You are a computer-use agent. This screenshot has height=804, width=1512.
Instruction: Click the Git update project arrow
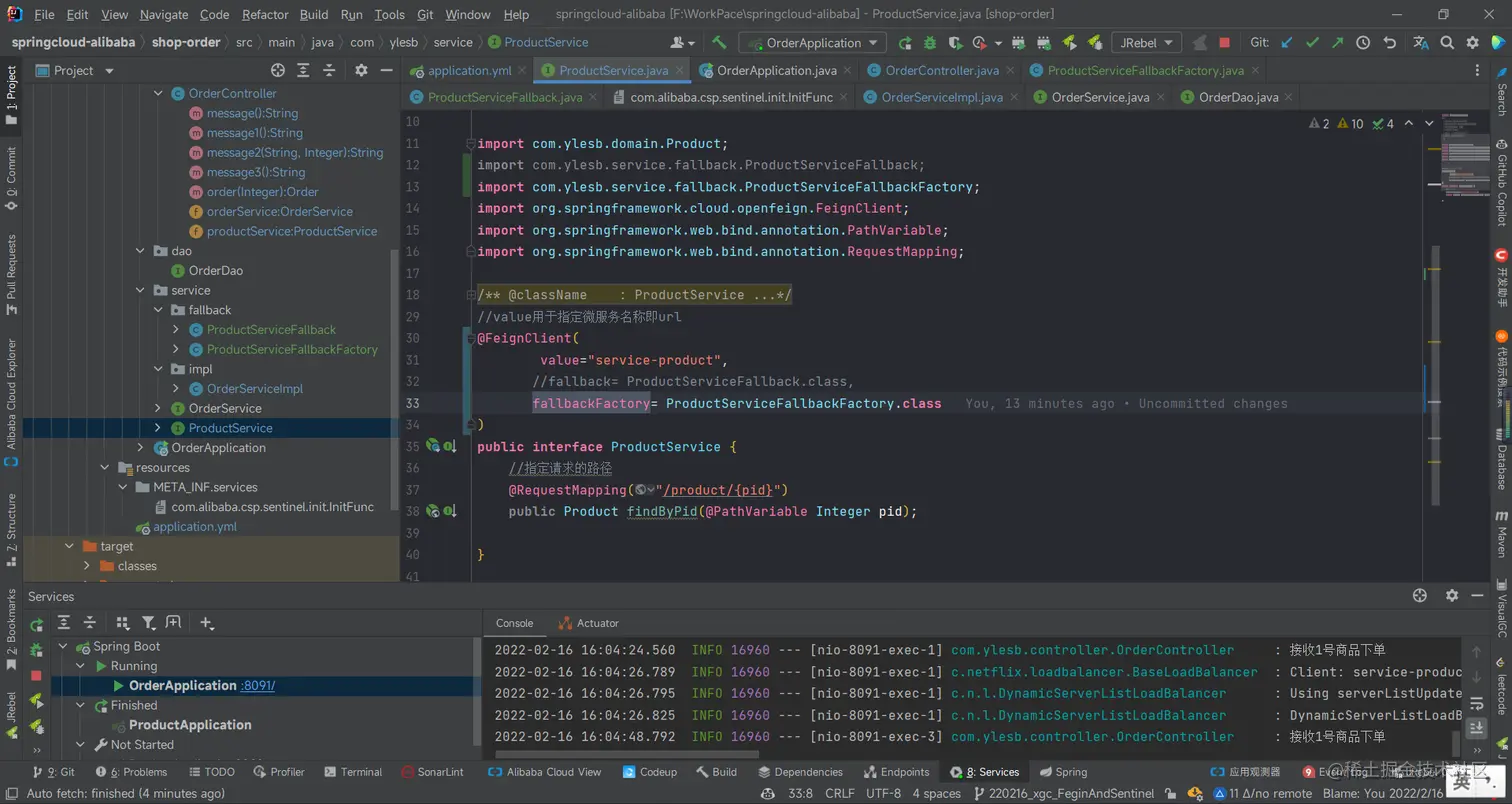point(1287,43)
